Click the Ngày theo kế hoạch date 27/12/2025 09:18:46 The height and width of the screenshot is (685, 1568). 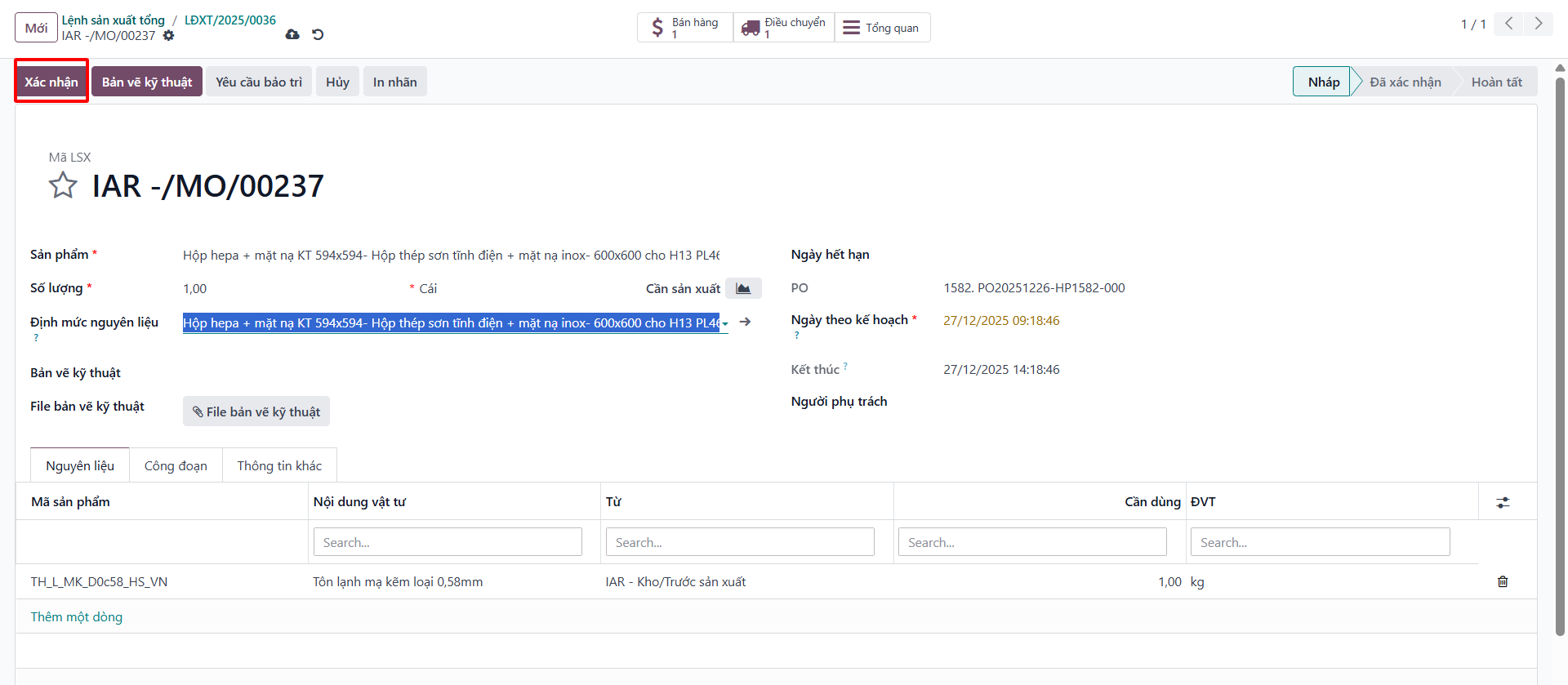(x=1001, y=320)
